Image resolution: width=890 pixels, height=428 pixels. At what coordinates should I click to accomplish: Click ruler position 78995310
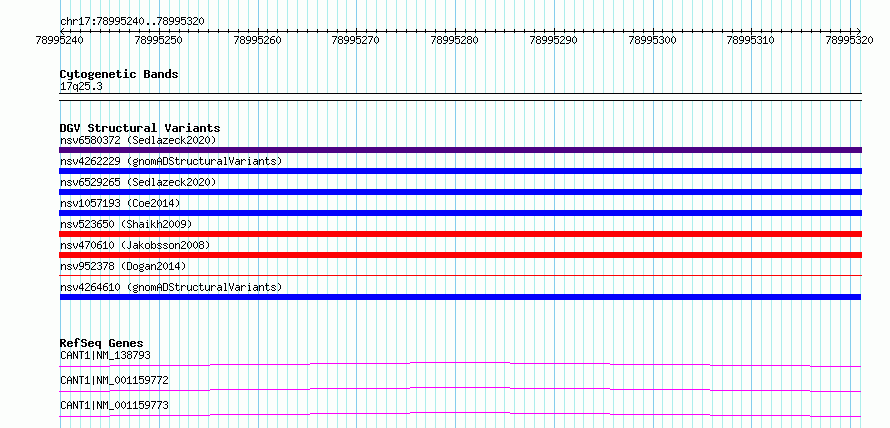coord(751,40)
